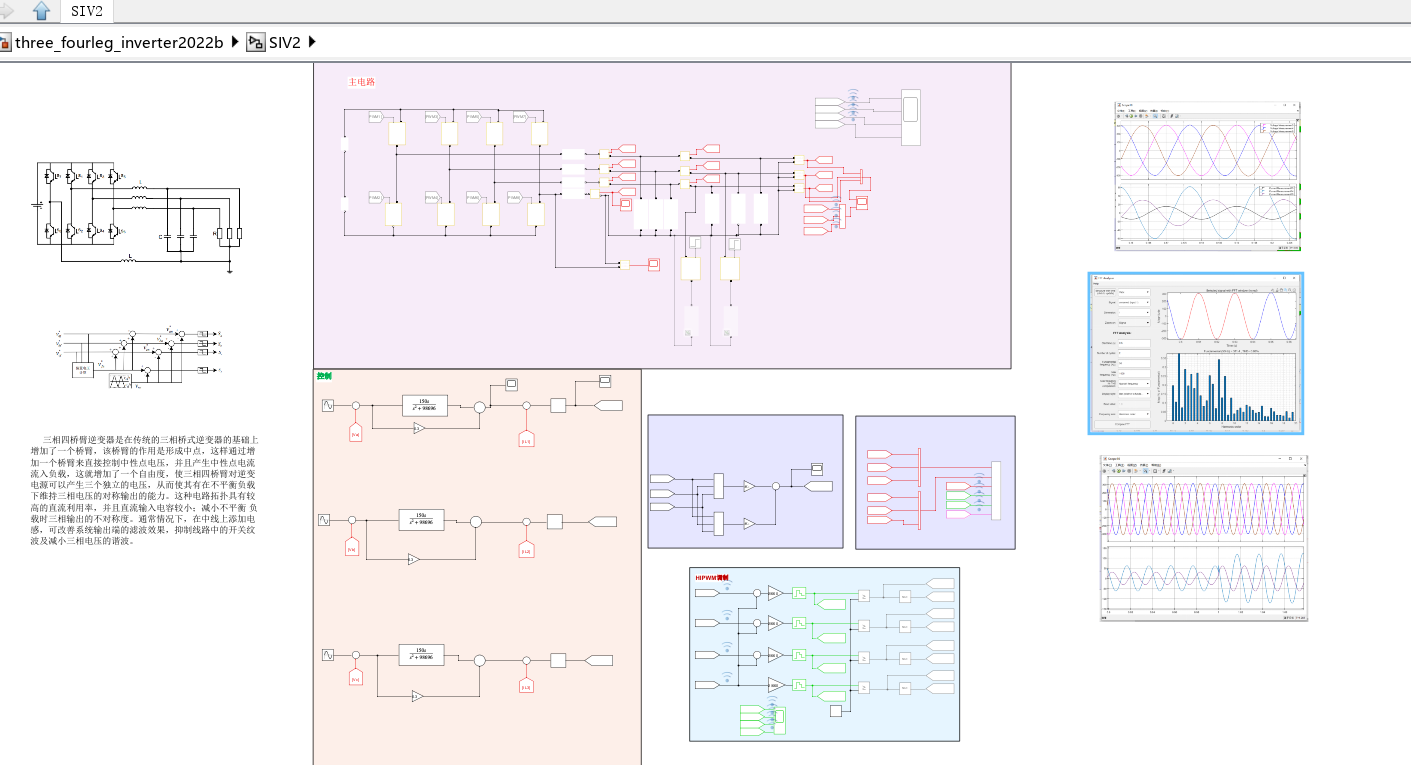Click the FFT Analysis screenshot image
This screenshot has height=765, width=1411.
(1196, 353)
